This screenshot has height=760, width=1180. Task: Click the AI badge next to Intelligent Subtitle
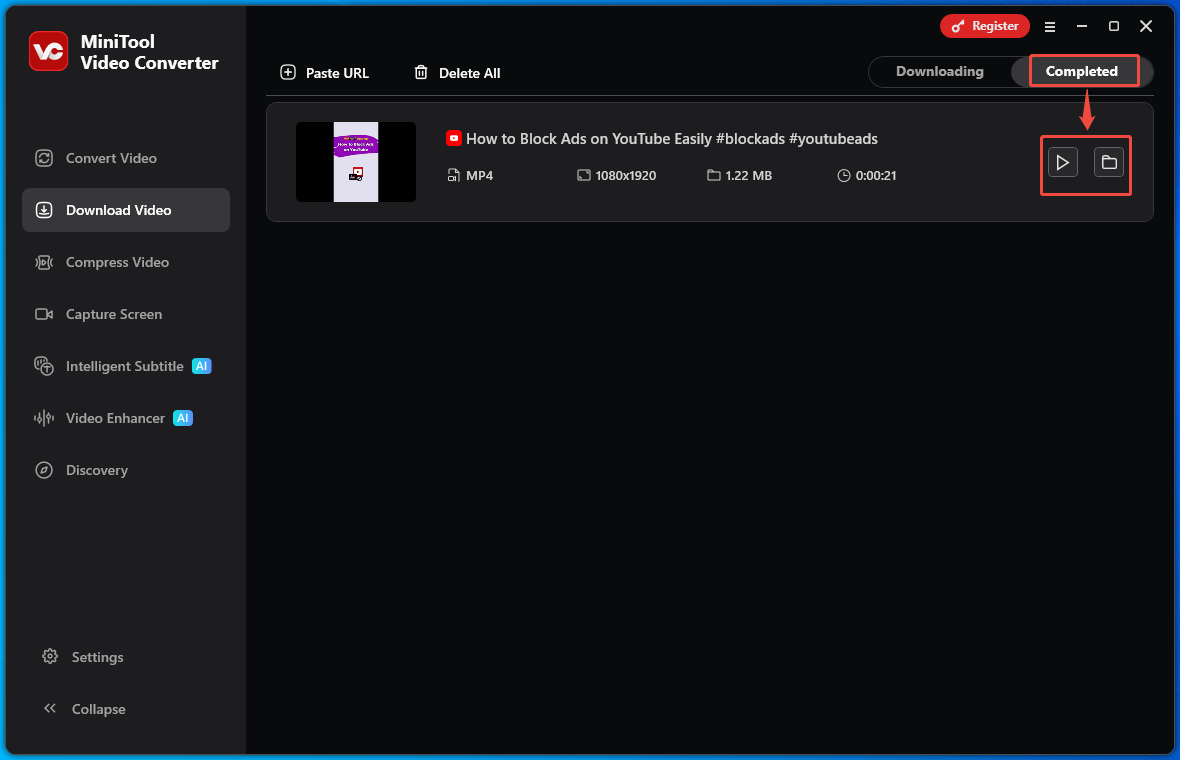tap(202, 366)
